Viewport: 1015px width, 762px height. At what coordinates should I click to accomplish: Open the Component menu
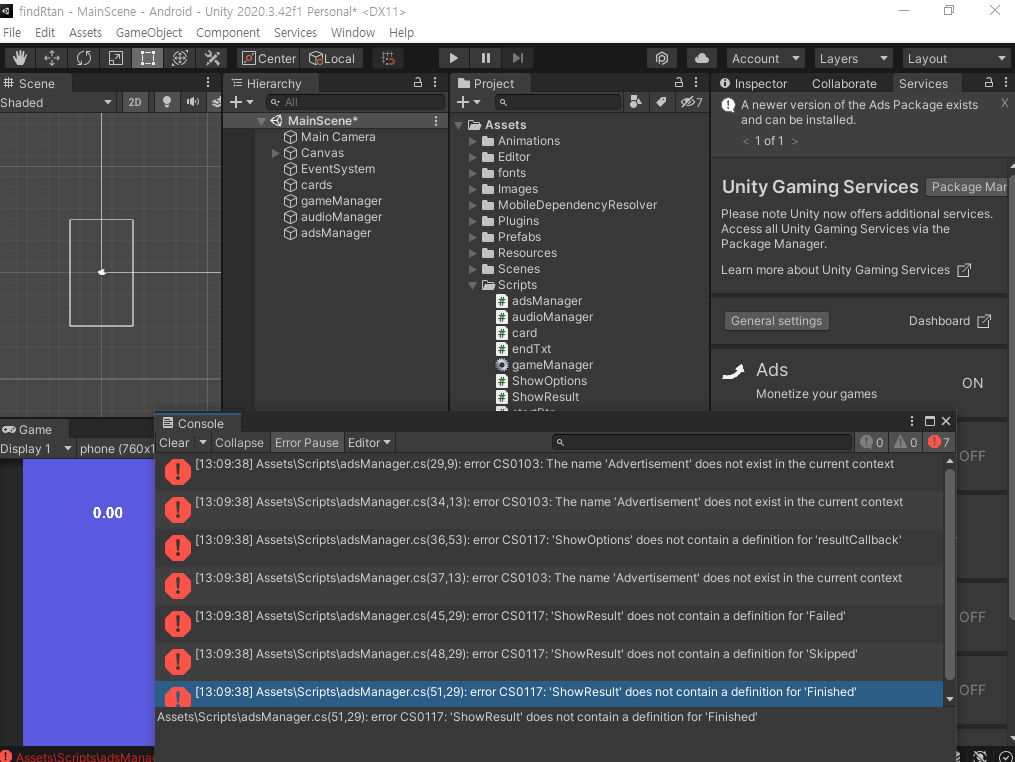pos(228,32)
